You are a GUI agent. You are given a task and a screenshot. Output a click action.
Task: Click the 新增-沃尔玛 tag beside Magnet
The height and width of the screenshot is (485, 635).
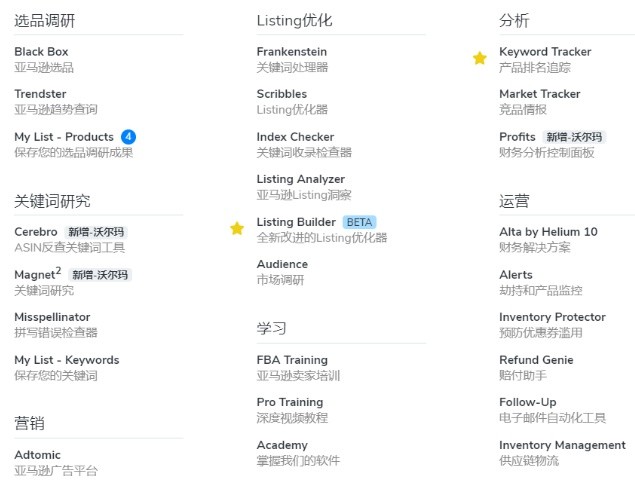tap(100, 275)
